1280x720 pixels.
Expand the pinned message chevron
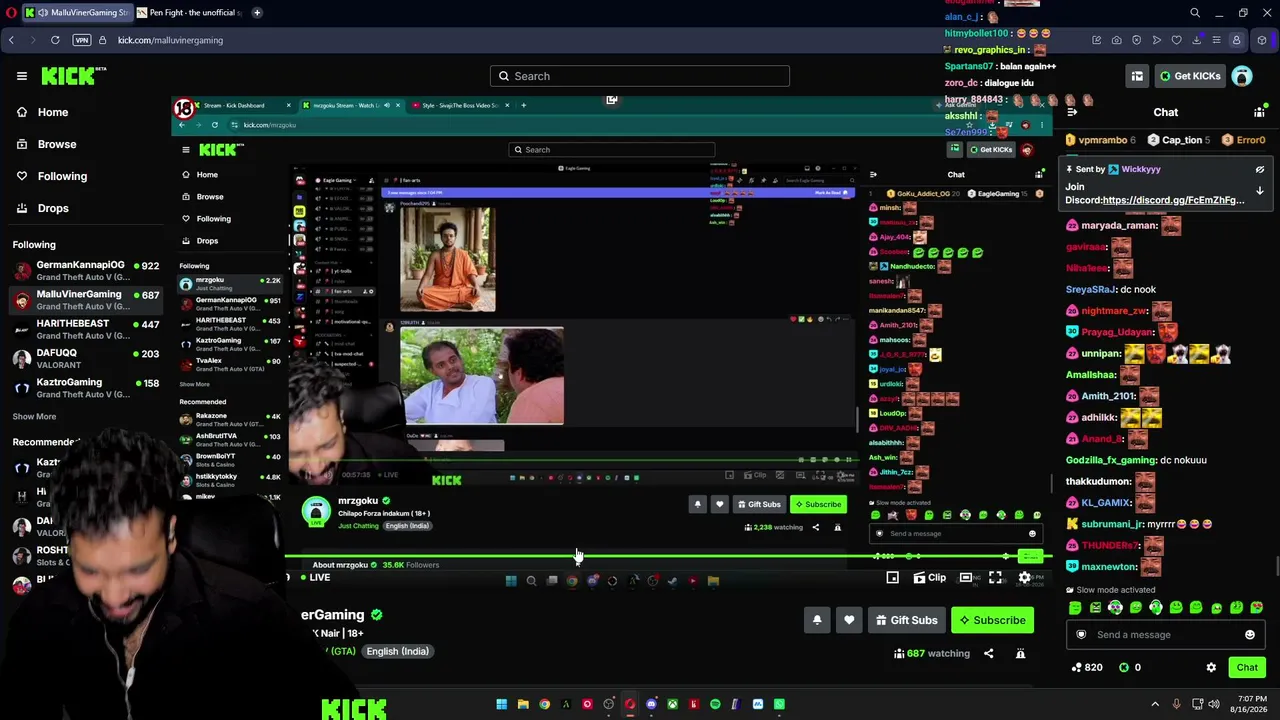coord(1260,190)
